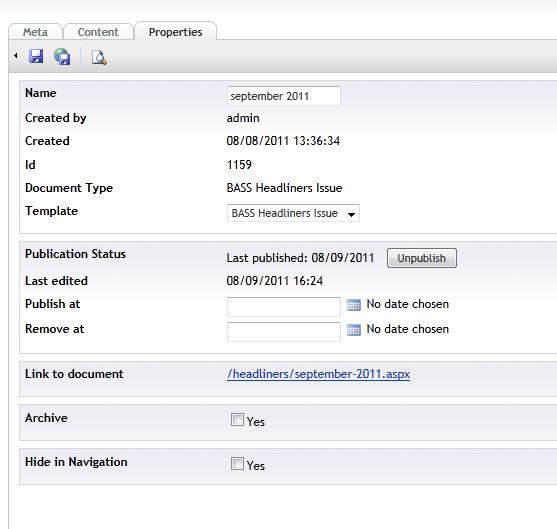Click the Publish at date field
This screenshot has width=557, height=529.
[x=284, y=307]
